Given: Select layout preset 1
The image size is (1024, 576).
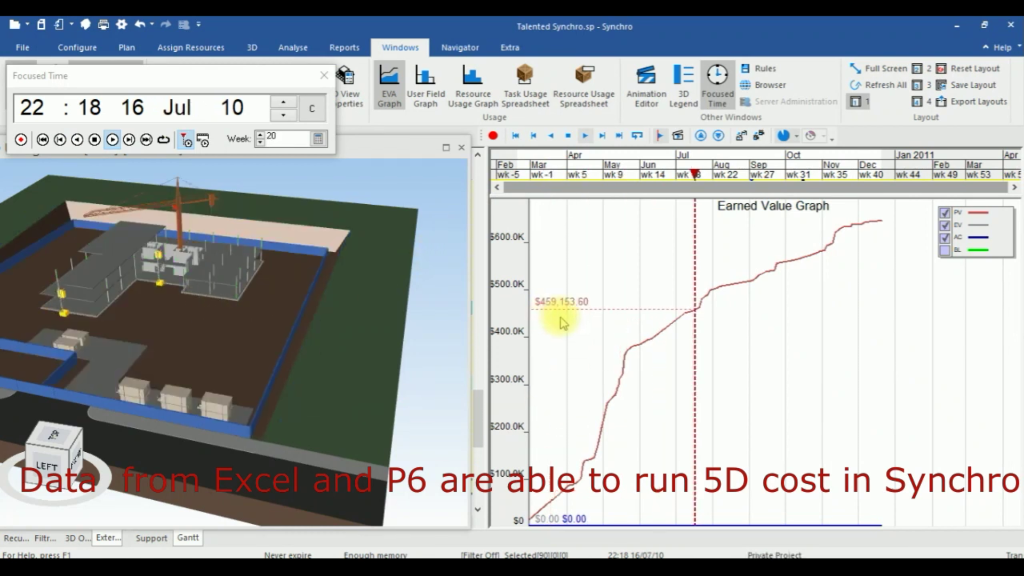Looking at the screenshot, I should coord(859,101).
